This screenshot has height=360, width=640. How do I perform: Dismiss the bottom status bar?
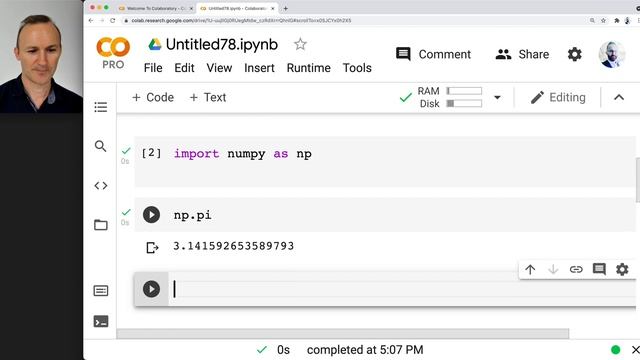pos(636,350)
